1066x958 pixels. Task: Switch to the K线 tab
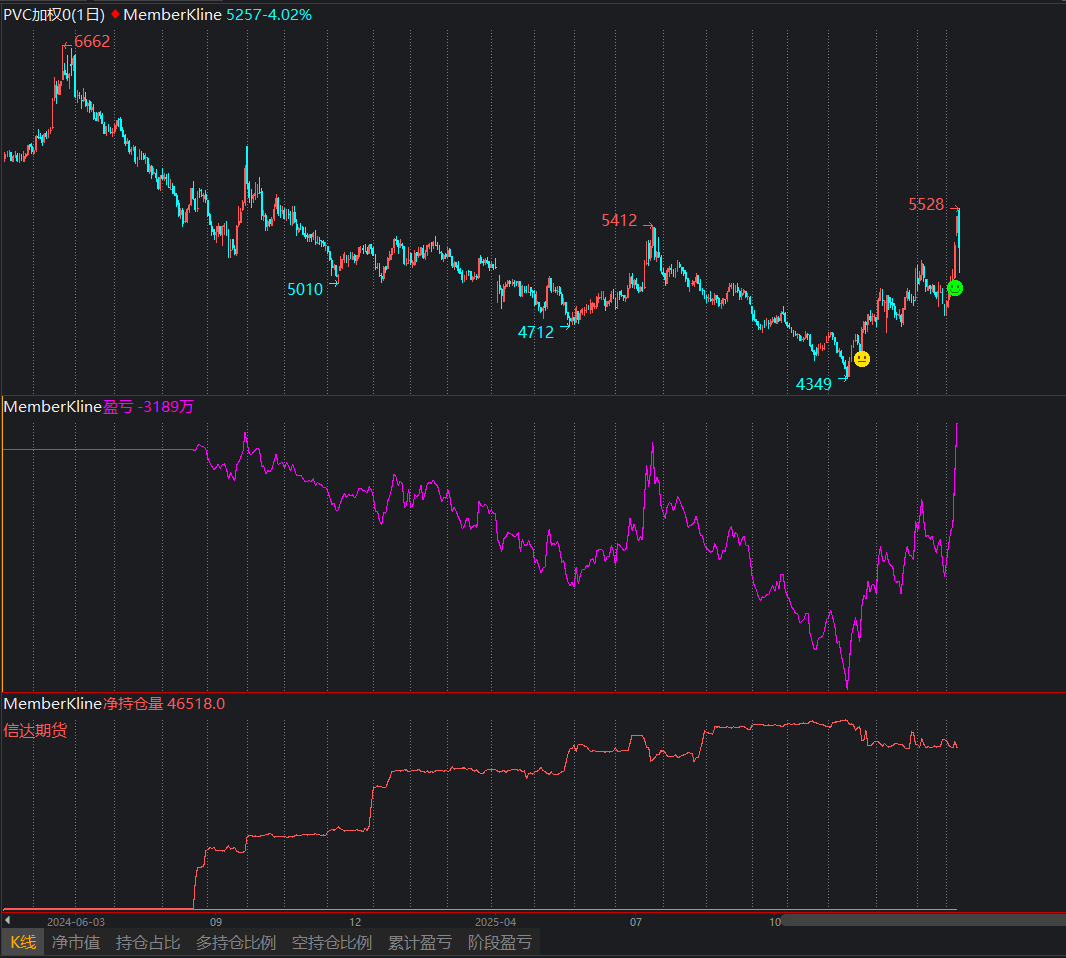tap(23, 942)
